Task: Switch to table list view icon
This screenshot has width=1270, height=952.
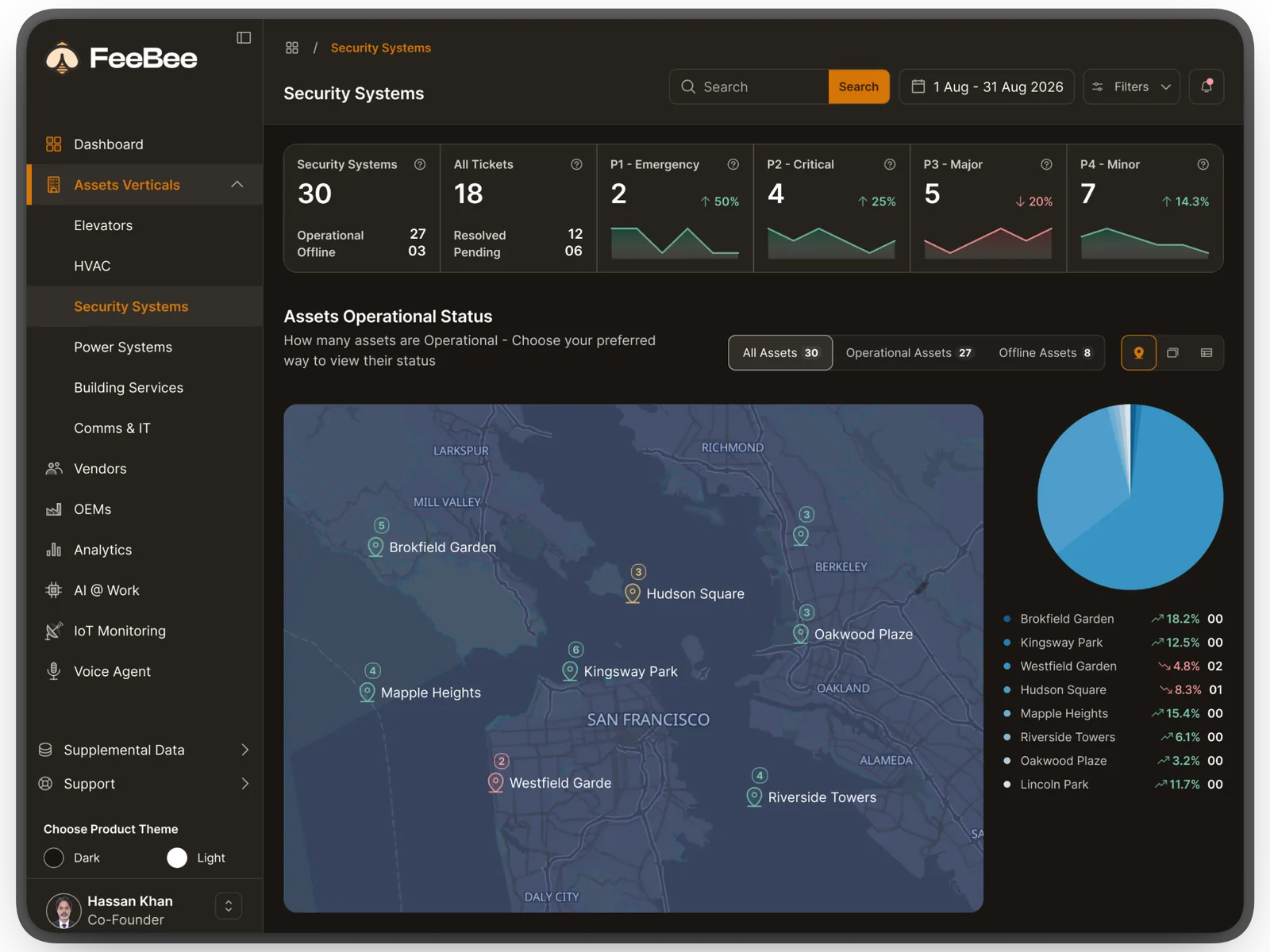Action: [x=1206, y=353]
